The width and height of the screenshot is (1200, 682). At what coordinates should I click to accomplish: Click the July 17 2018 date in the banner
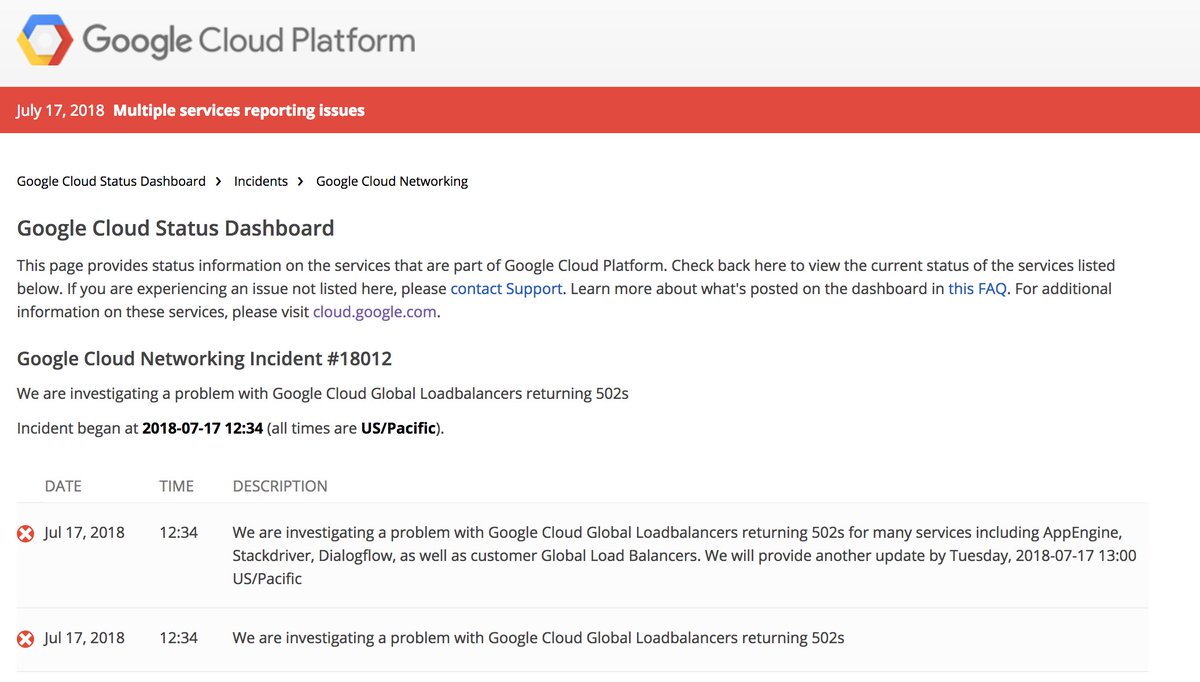tap(60, 110)
